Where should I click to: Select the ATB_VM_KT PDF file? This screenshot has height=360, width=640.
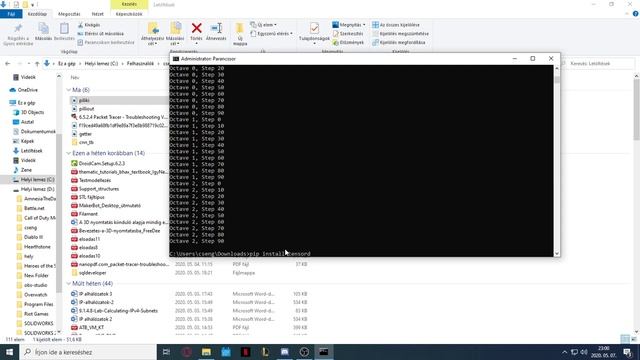91,327
